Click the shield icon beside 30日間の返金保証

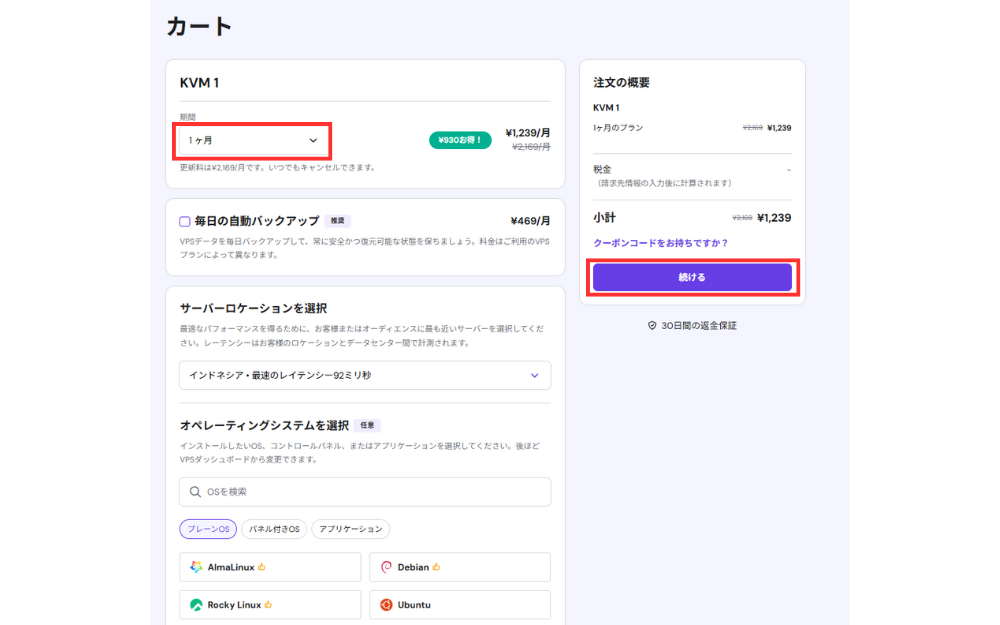tap(652, 325)
